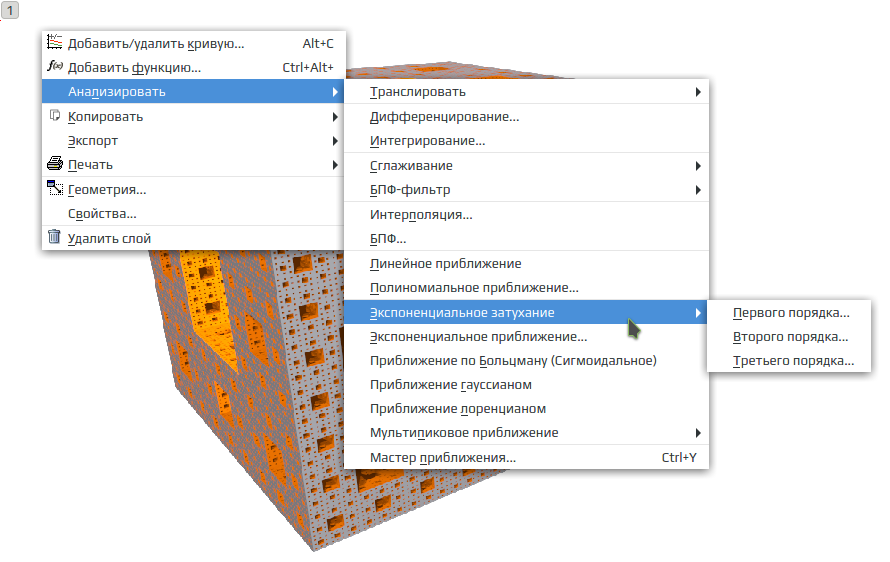
Task: Select Приближение по Больцману (Сигмоидальное)
Action: 527,360
